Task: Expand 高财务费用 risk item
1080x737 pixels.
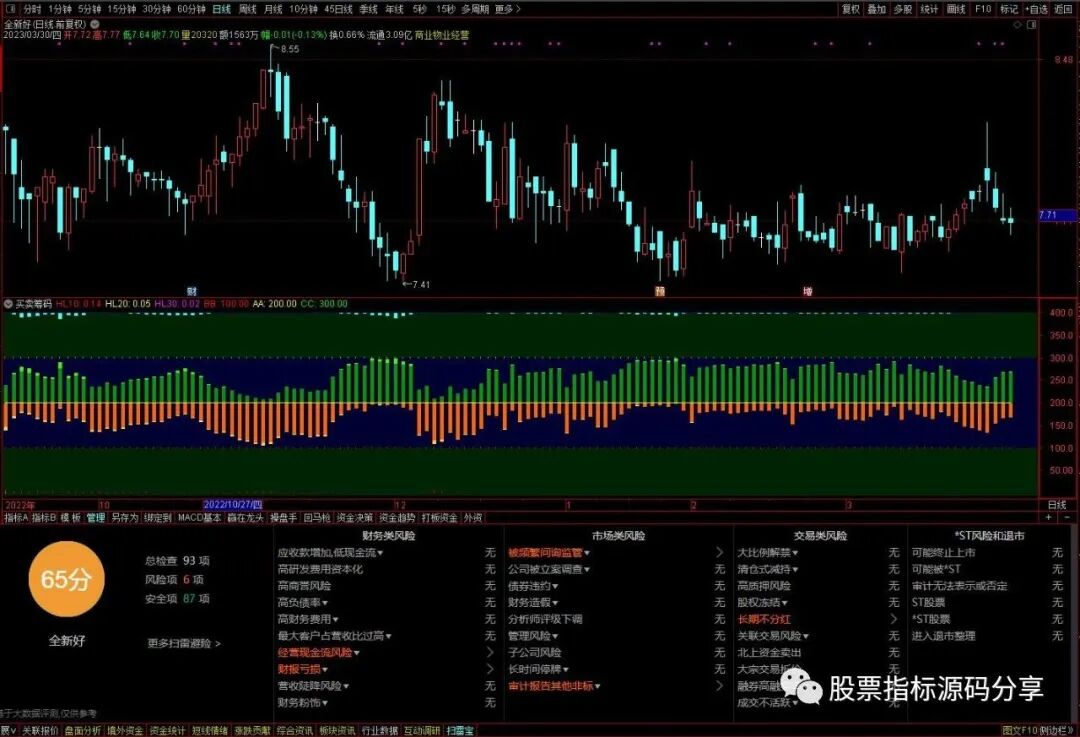Action: click(308, 619)
